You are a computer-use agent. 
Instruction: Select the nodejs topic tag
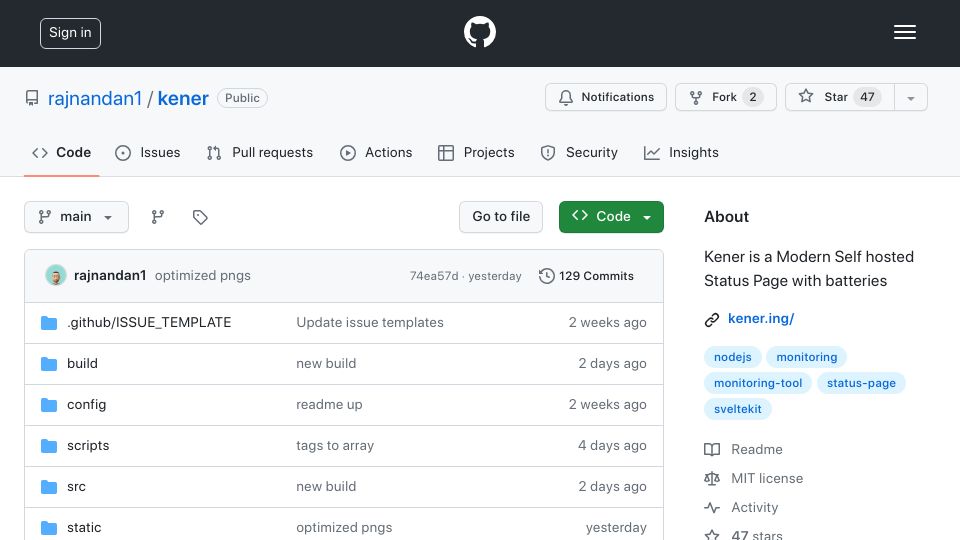coord(733,357)
